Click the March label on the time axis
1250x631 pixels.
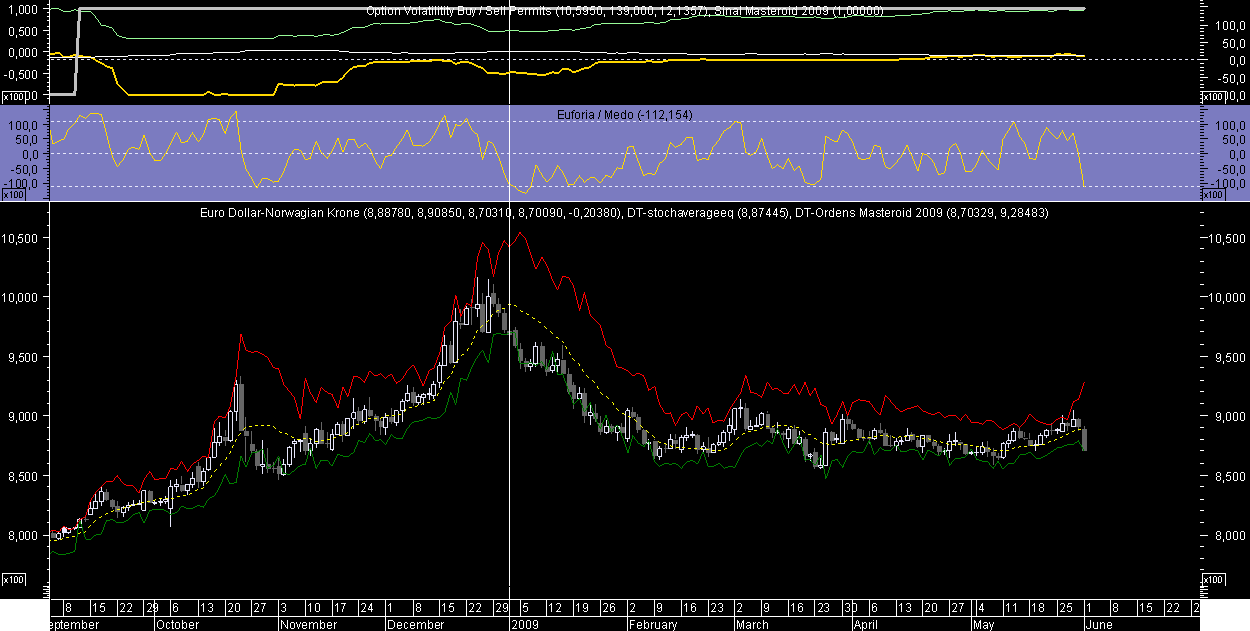click(752, 624)
